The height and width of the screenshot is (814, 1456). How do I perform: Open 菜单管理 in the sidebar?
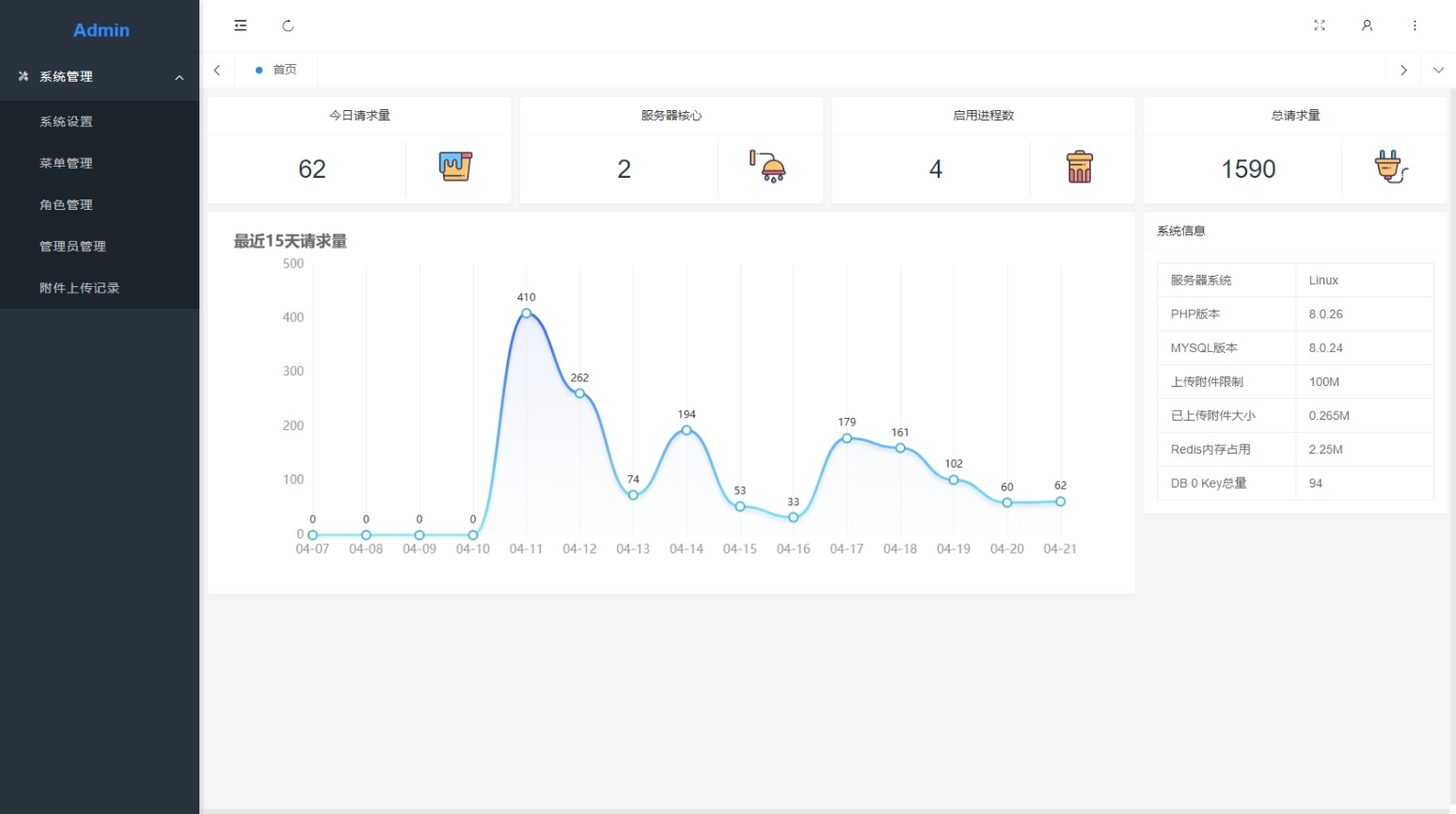click(100, 163)
